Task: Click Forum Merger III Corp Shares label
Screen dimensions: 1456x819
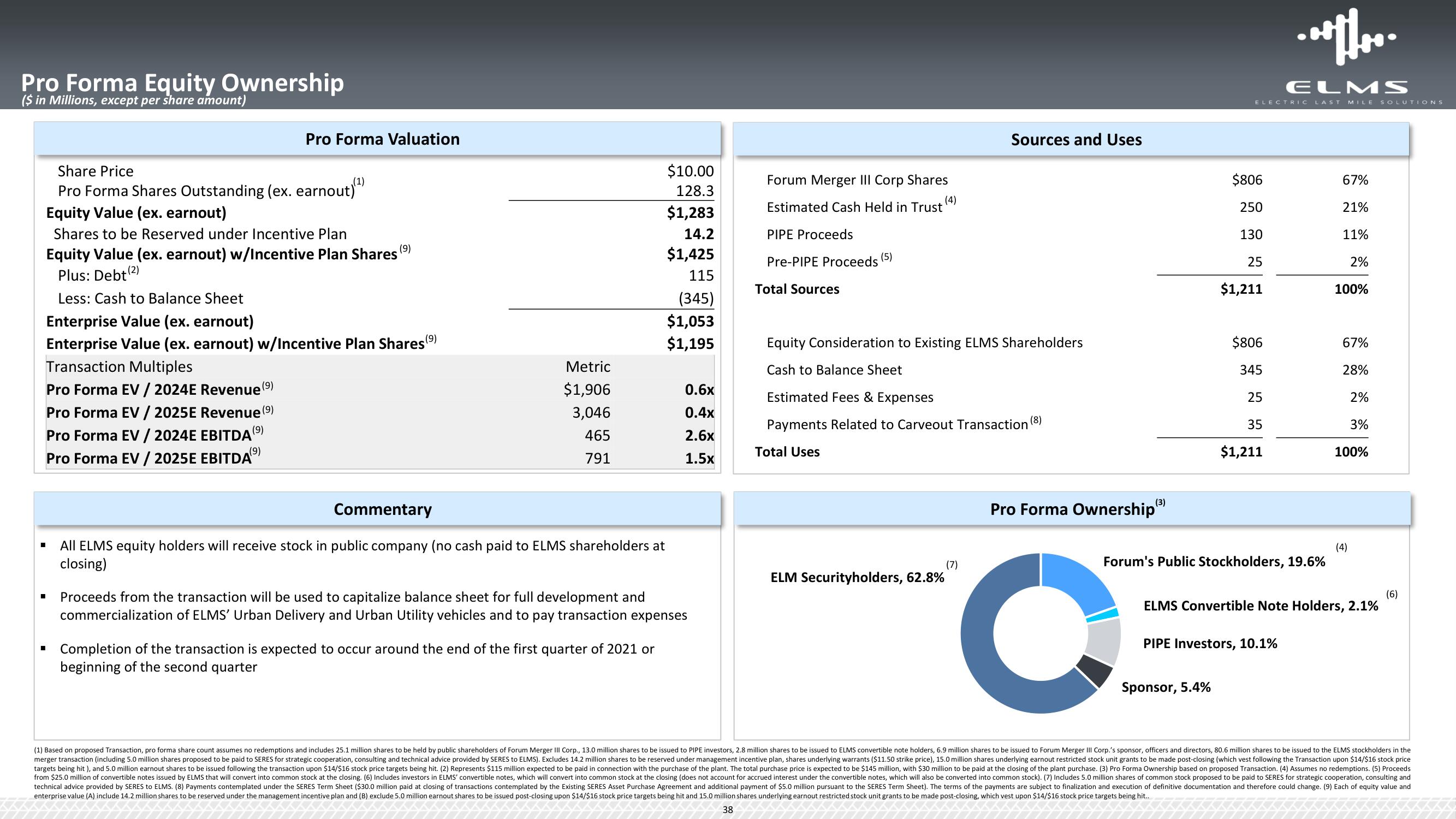Action: 857,180
